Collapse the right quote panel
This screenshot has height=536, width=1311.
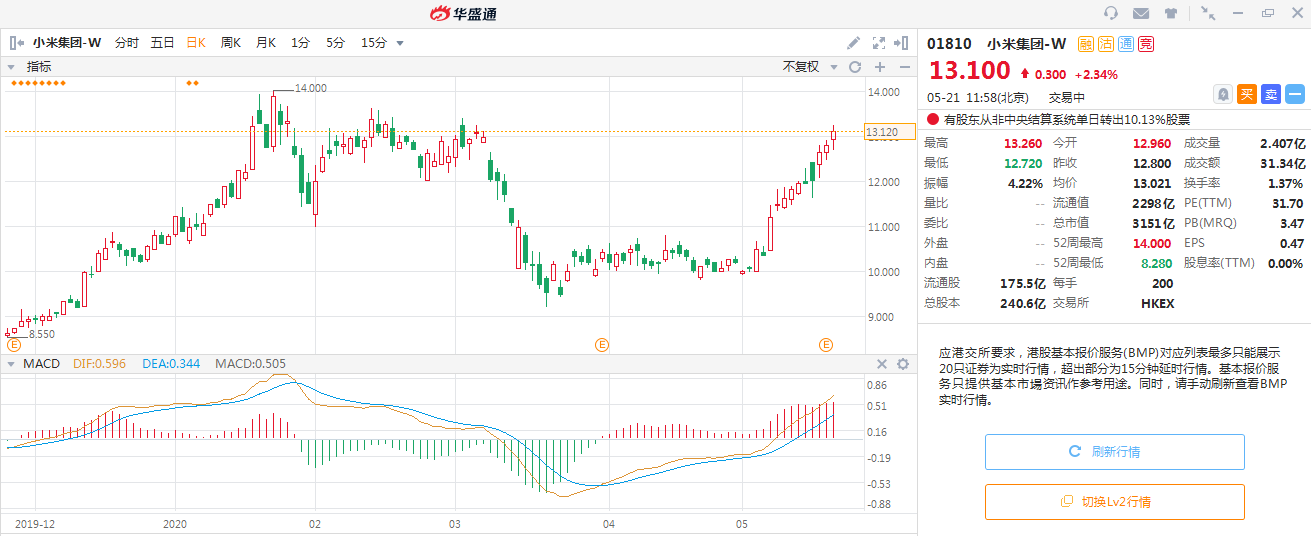[x=904, y=43]
